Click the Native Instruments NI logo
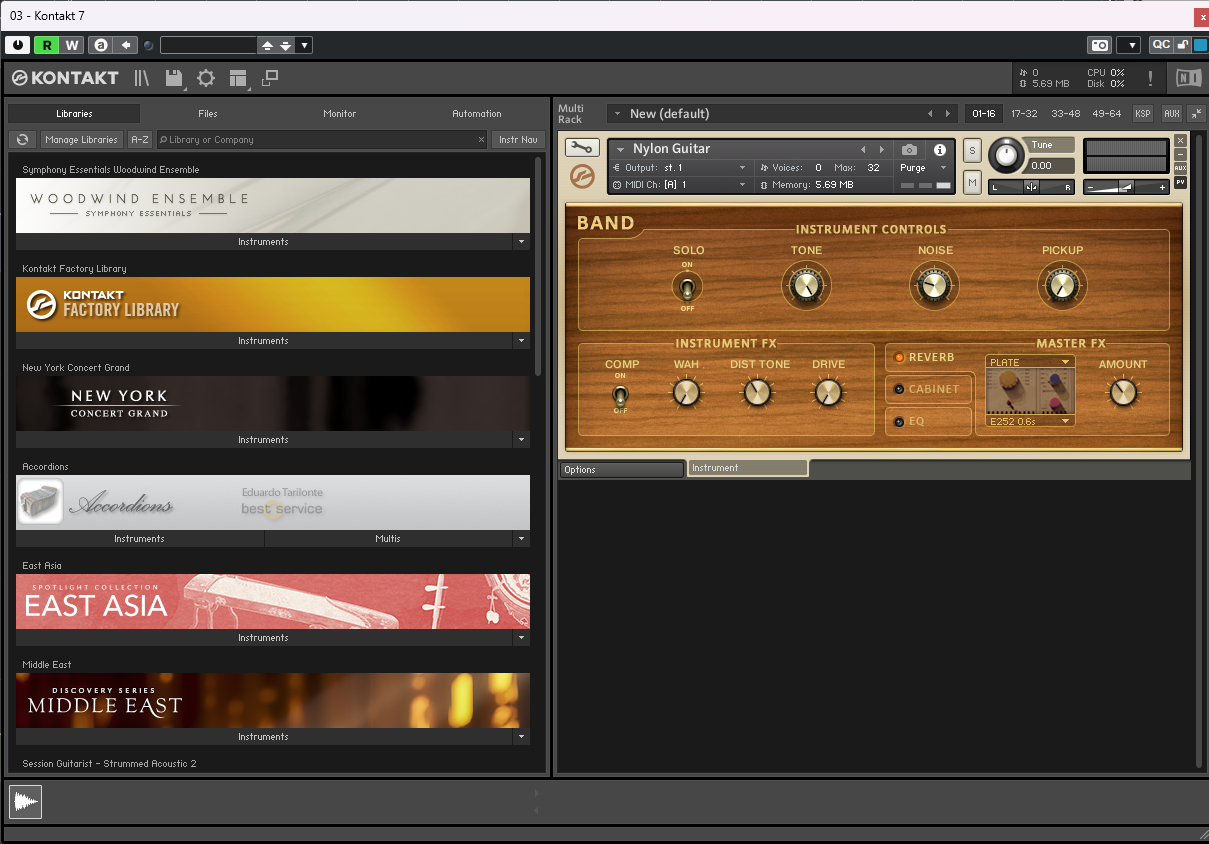The image size is (1209, 844). point(1189,78)
